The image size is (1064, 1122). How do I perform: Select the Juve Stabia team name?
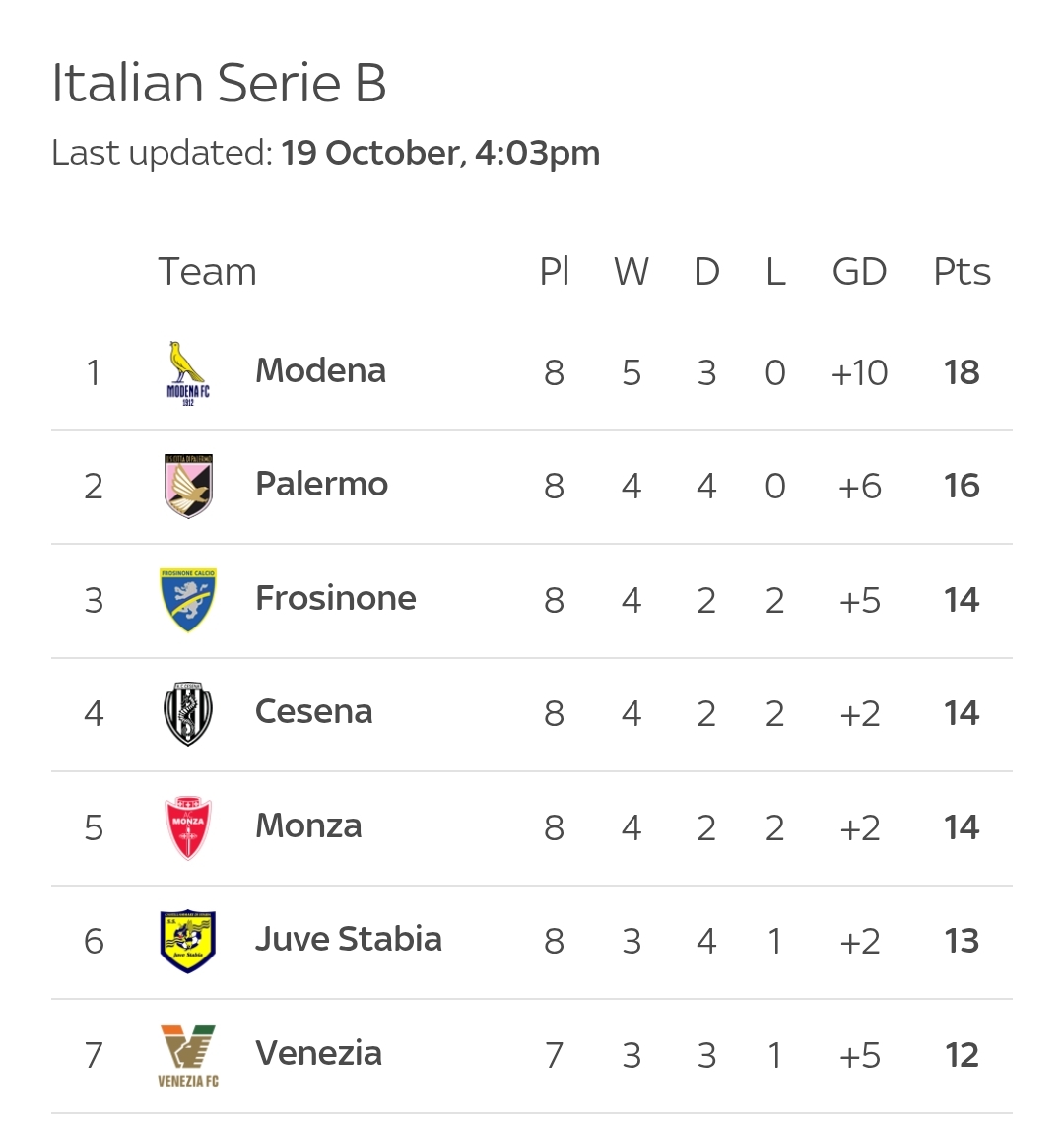[x=348, y=940]
